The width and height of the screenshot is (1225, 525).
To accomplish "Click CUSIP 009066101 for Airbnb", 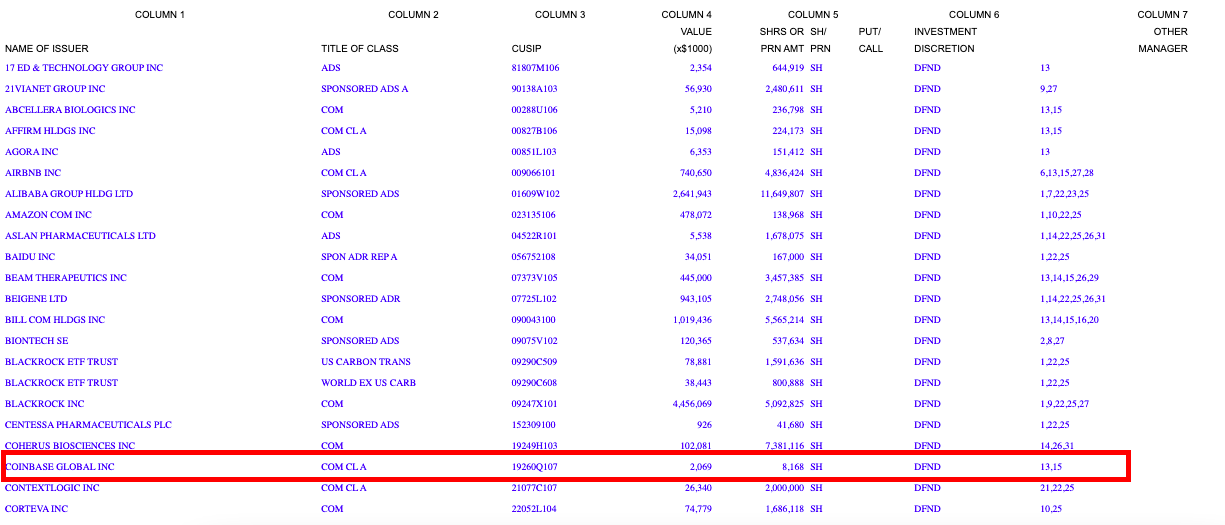I will coord(534,173).
